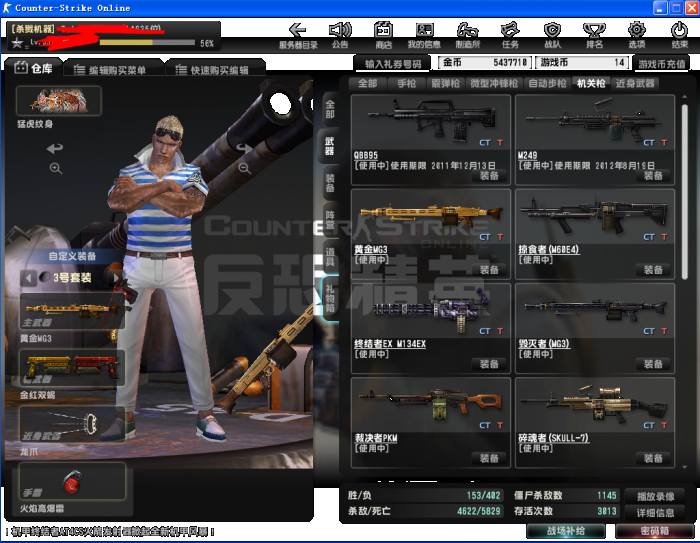700x543 pixels.
Task: Equip the 裁决者PKM
Action: (x=489, y=458)
